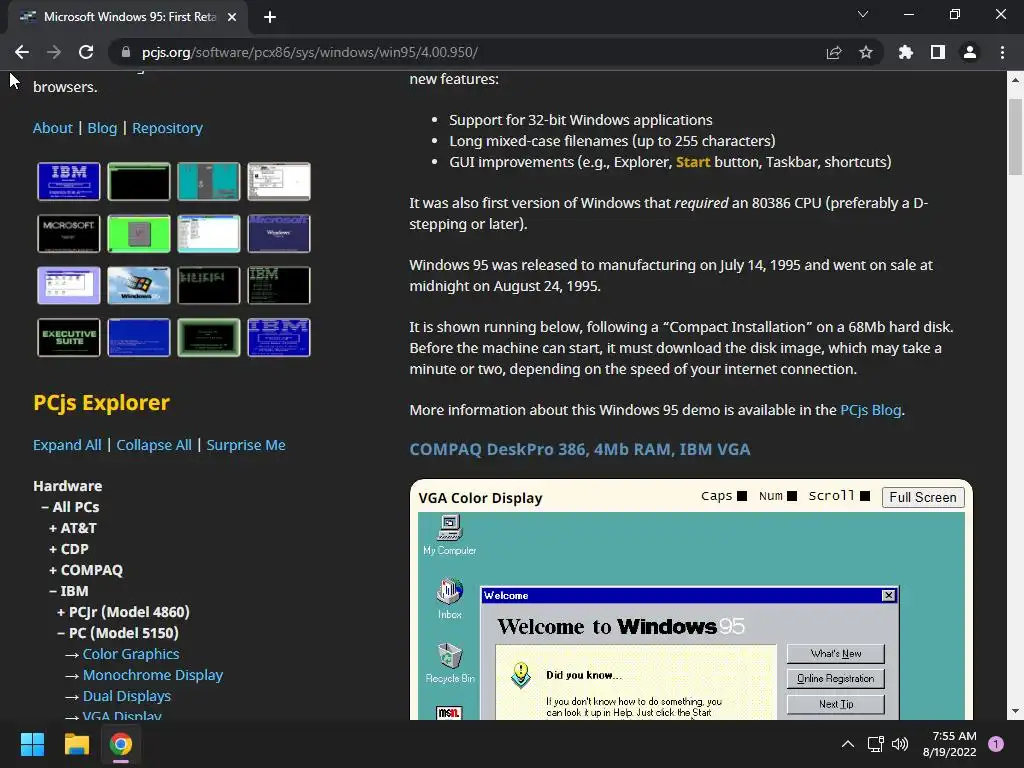
Task: Share this page icon
Action: (834, 52)
